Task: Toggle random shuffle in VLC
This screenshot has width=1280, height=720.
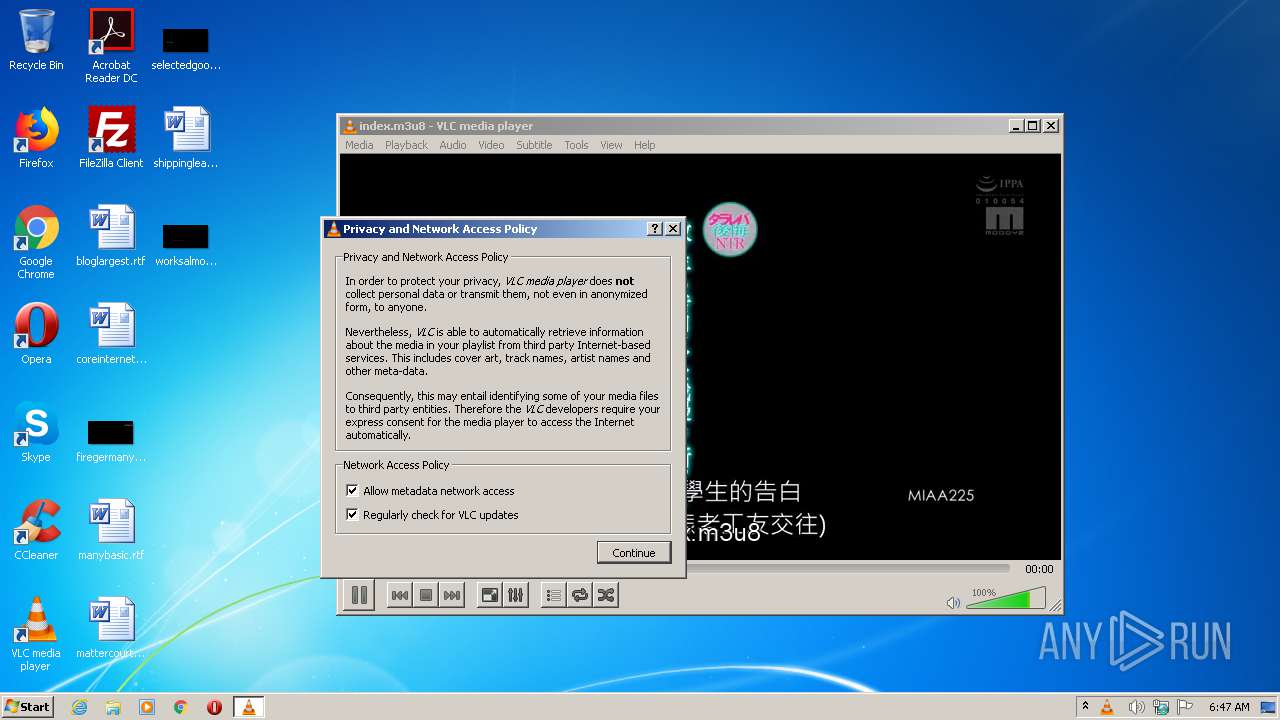Action: tap(605, 595)
